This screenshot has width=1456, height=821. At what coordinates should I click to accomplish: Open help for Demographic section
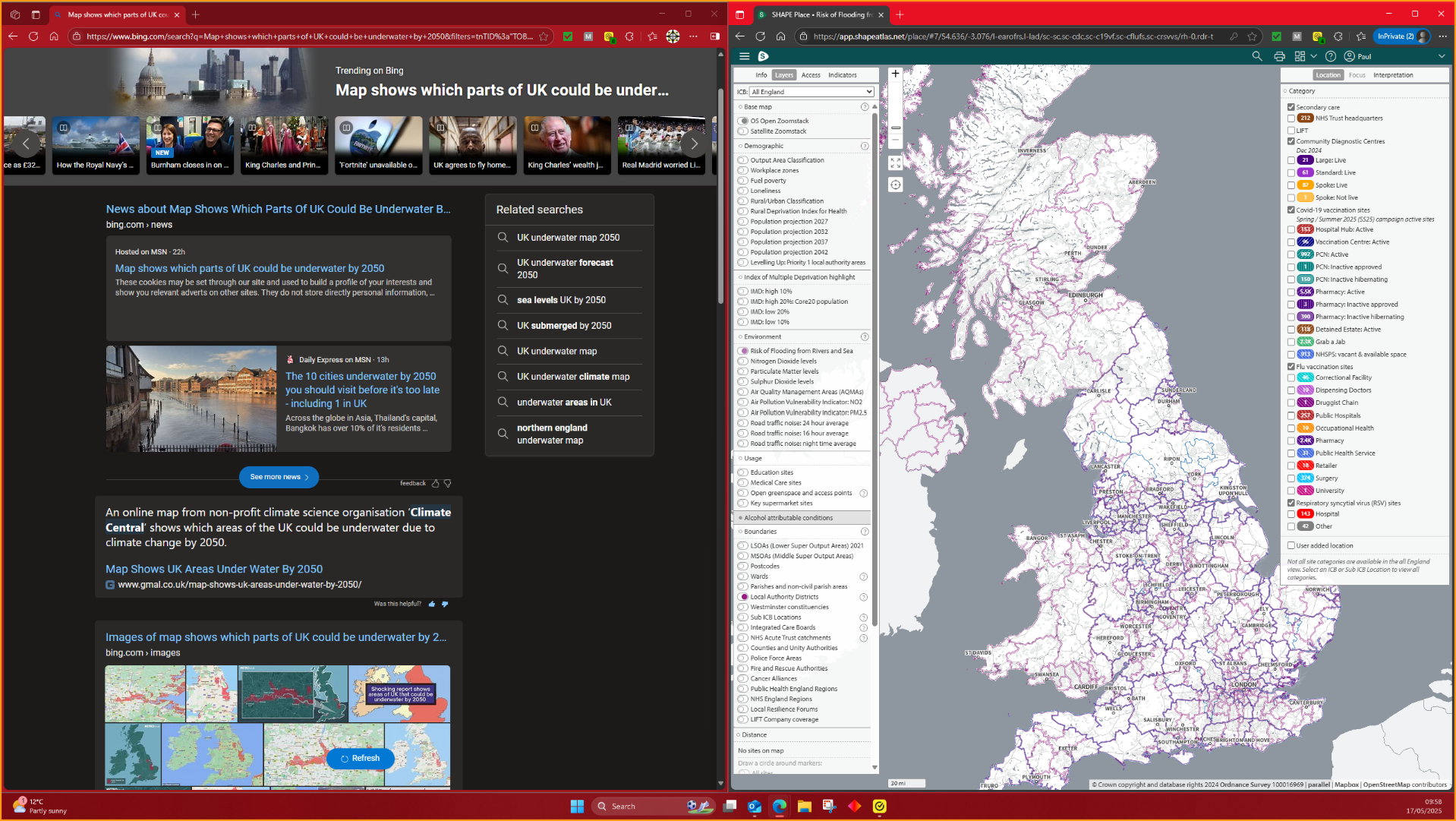pyautogui.click(x=864, y=146)
